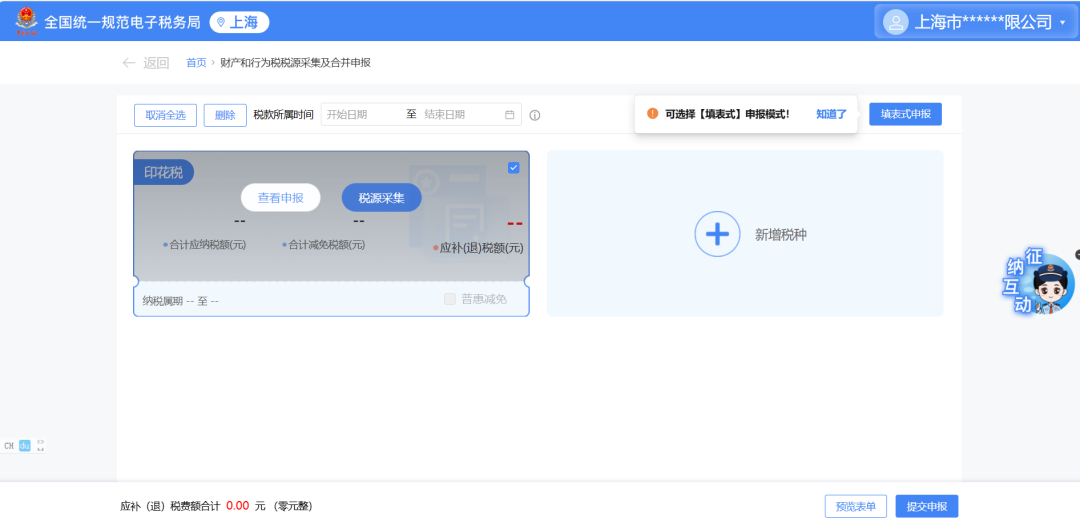Click the plus icon for 新增税种
Screen dimensions: 1080x525
click(x=717, y=235)
